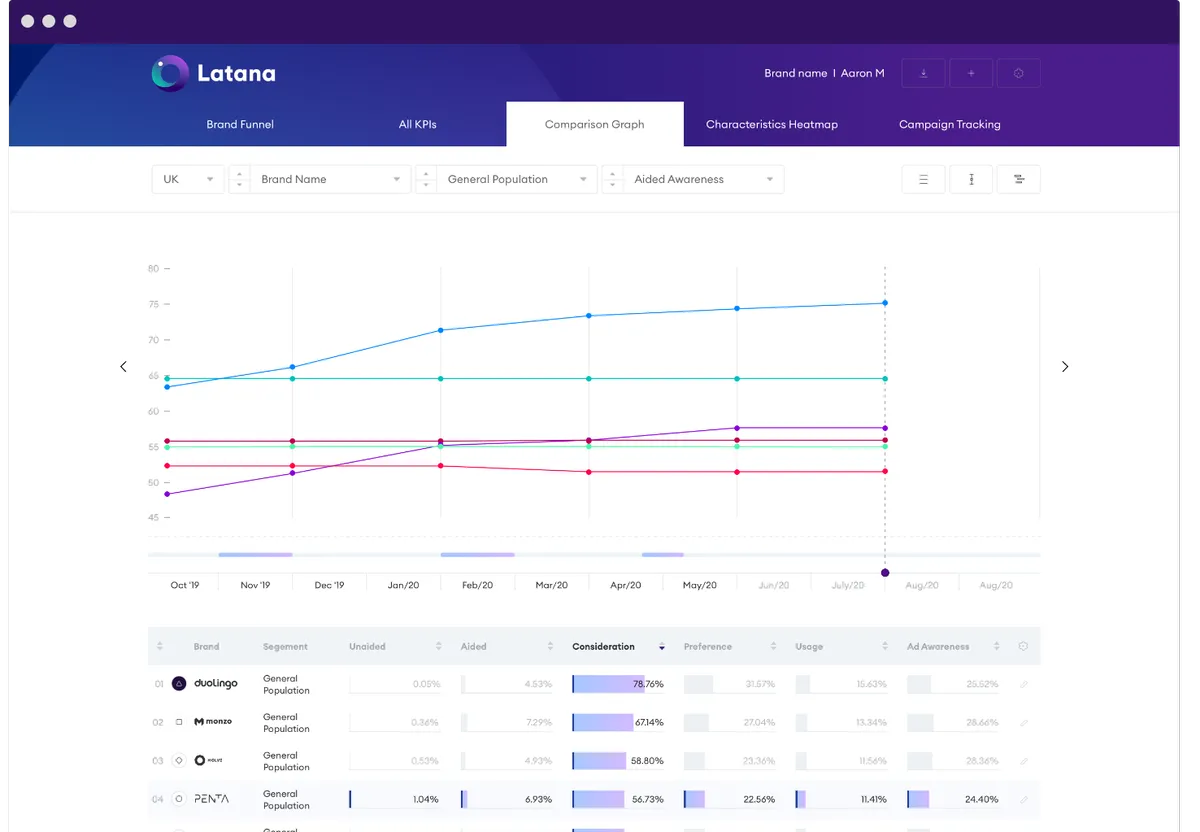Click the plus add button in header
Screen dimensions: 1200x832
tap(971, 73)
